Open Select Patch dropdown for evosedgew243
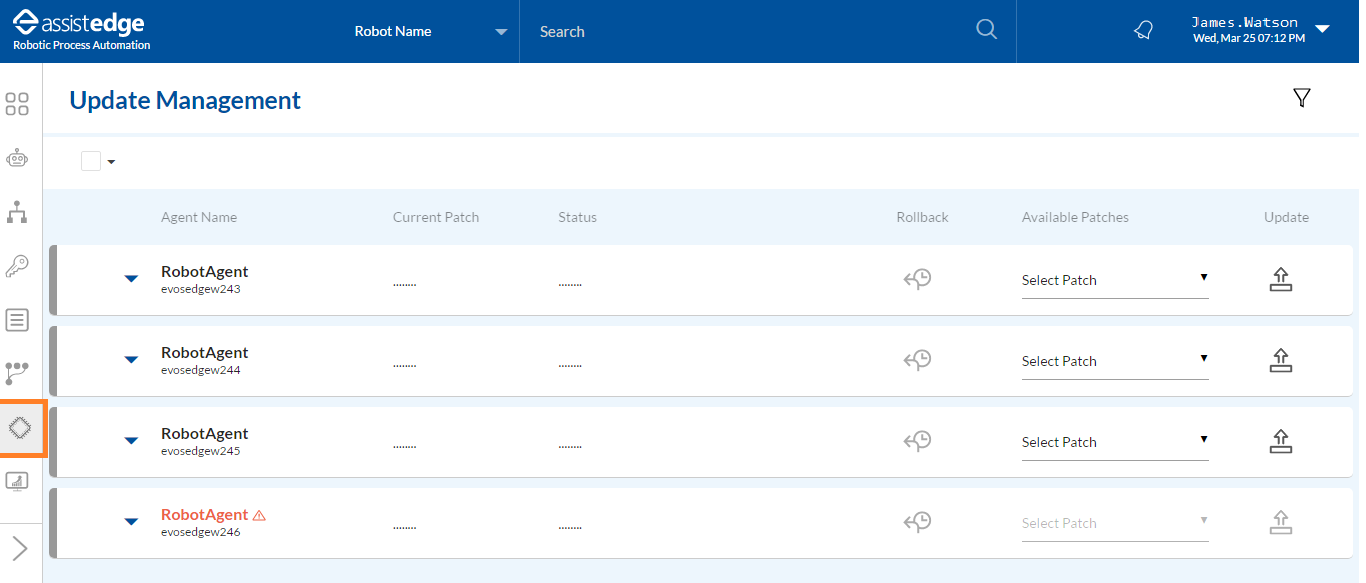The image size is (1366, 583). pos(1115,280)
